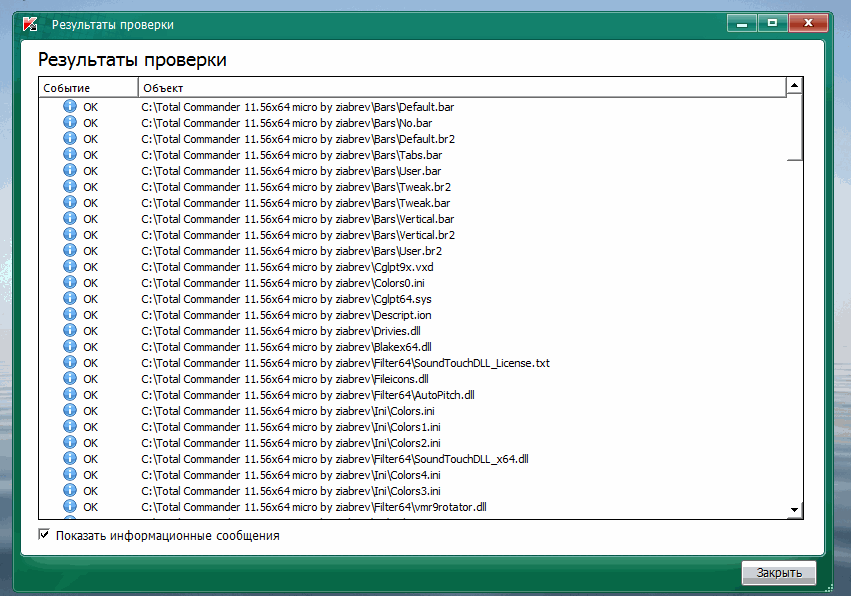851x596 pixels.
Task: Click the info icon beside vmr9rotator.dll row
Action: tap(70, 506)
